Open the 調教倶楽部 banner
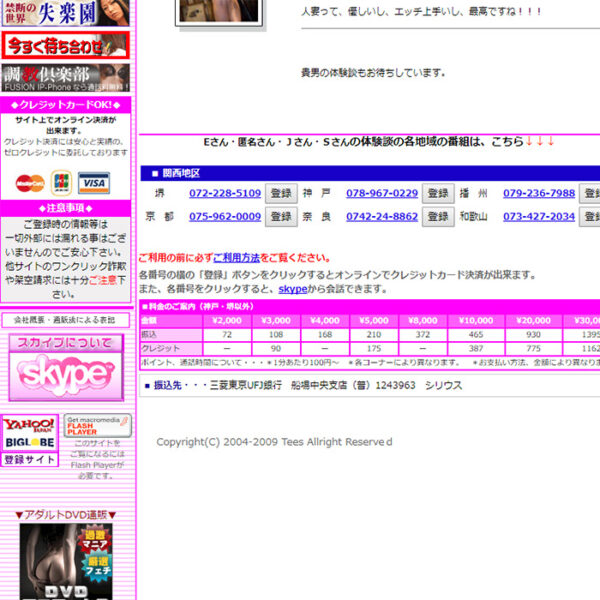Screen dimensions: 600x600 click(65, 78)
